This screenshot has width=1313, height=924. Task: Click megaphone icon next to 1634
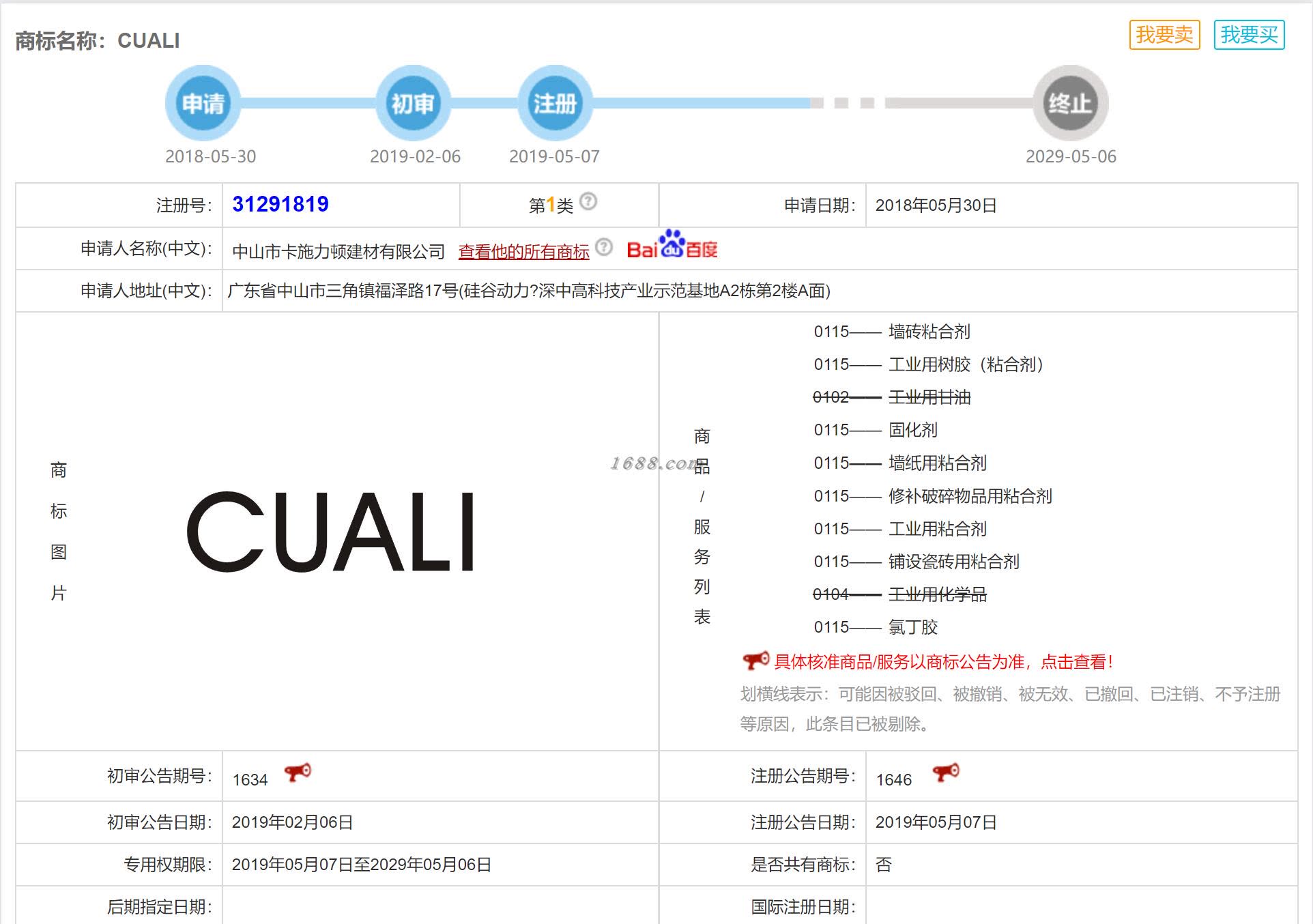(x=298, y=773)
